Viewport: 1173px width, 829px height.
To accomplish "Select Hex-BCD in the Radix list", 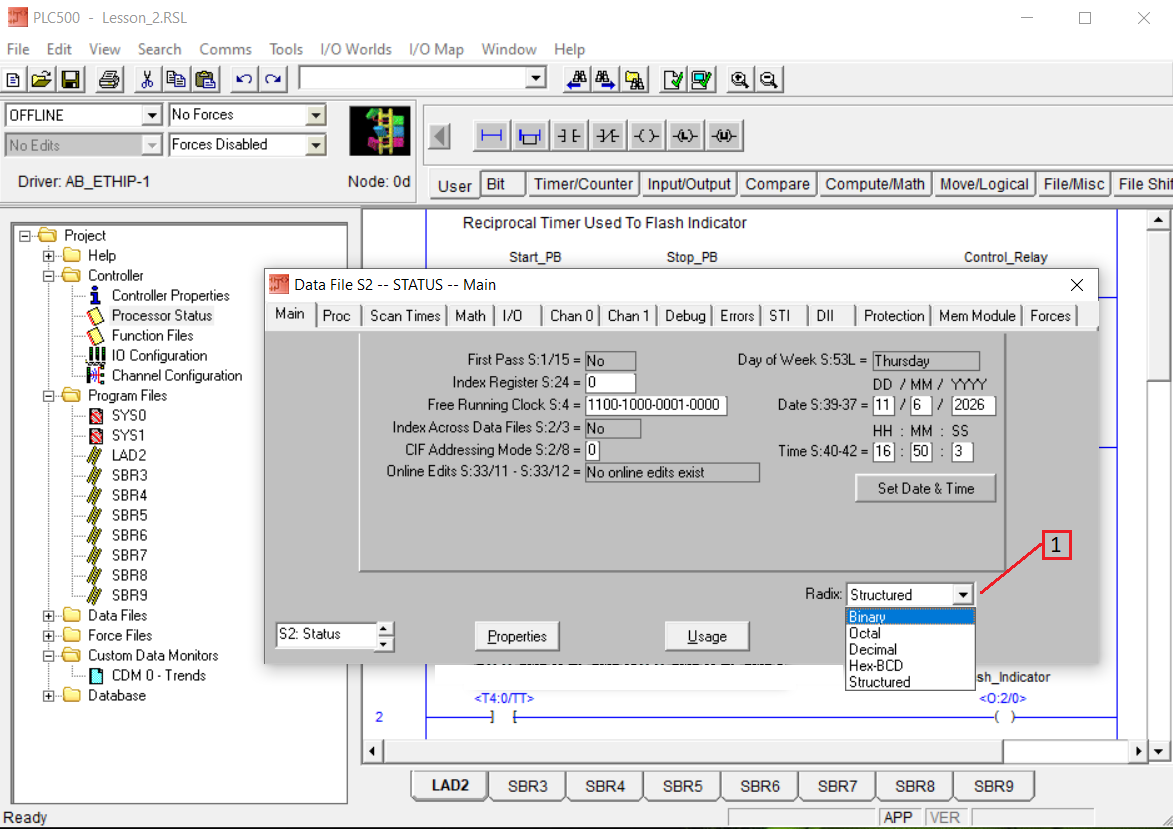I will [910, 665].
